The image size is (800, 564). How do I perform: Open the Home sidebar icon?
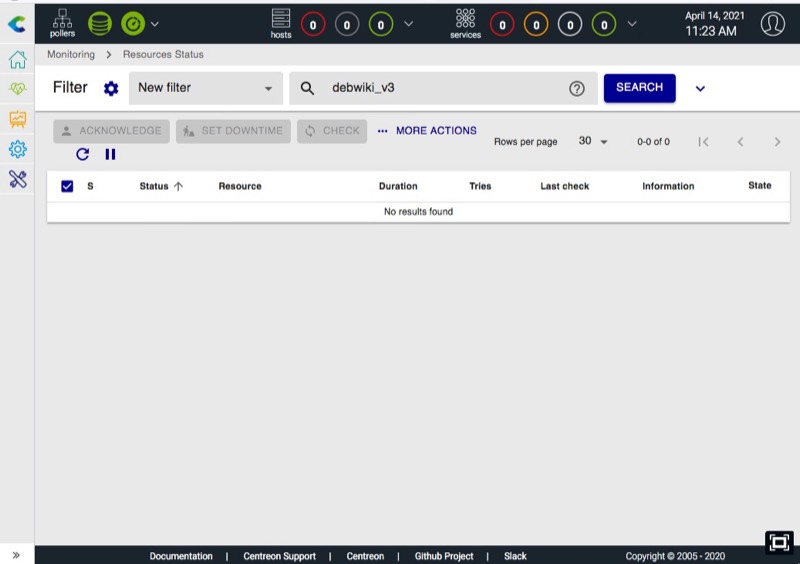pos(17,60)
